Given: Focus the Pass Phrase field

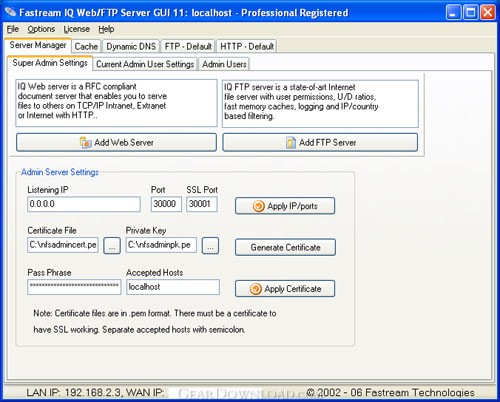Looking at the screenshot, I should [x=74, y=287].
